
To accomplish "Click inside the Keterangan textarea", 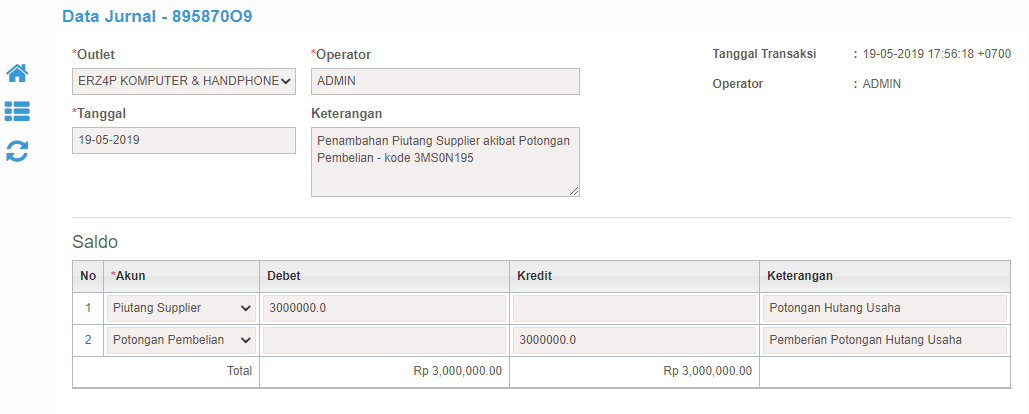I will (445, 162).
